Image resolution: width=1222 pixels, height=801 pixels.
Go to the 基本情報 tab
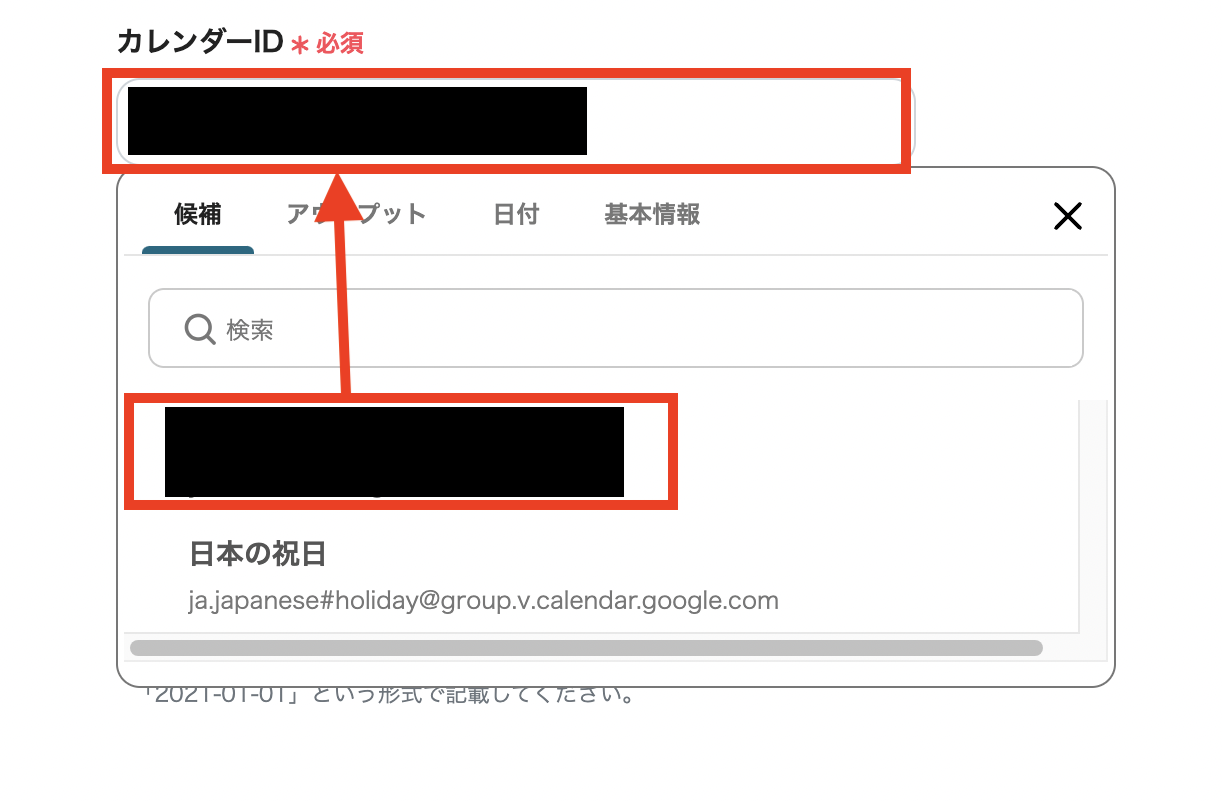pos(652,214)
